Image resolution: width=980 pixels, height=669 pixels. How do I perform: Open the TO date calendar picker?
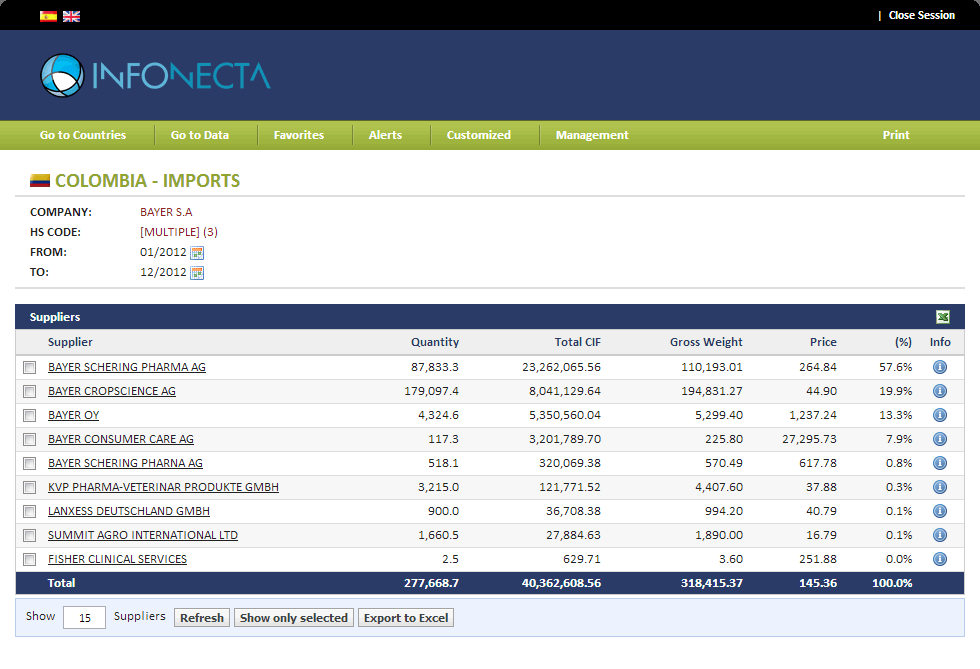[x=197, y=273]
